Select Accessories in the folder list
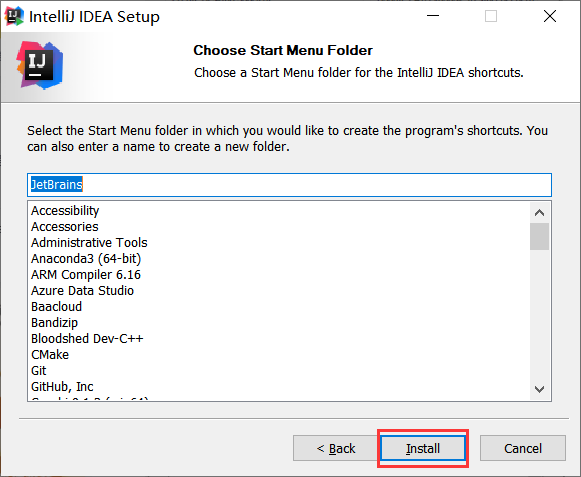The width and height of the screenshot is (581, 477). [x=65, y=226]
